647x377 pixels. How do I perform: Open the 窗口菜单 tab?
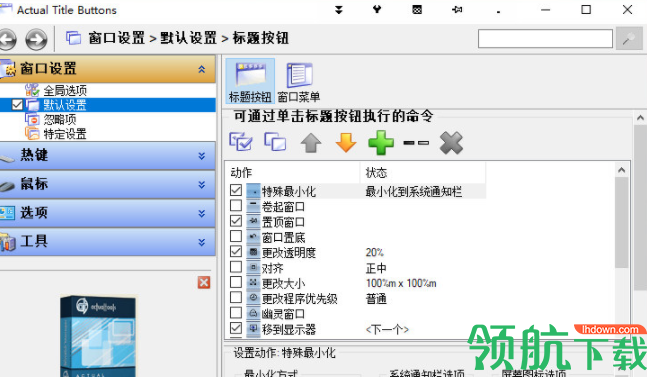point(299,81)
